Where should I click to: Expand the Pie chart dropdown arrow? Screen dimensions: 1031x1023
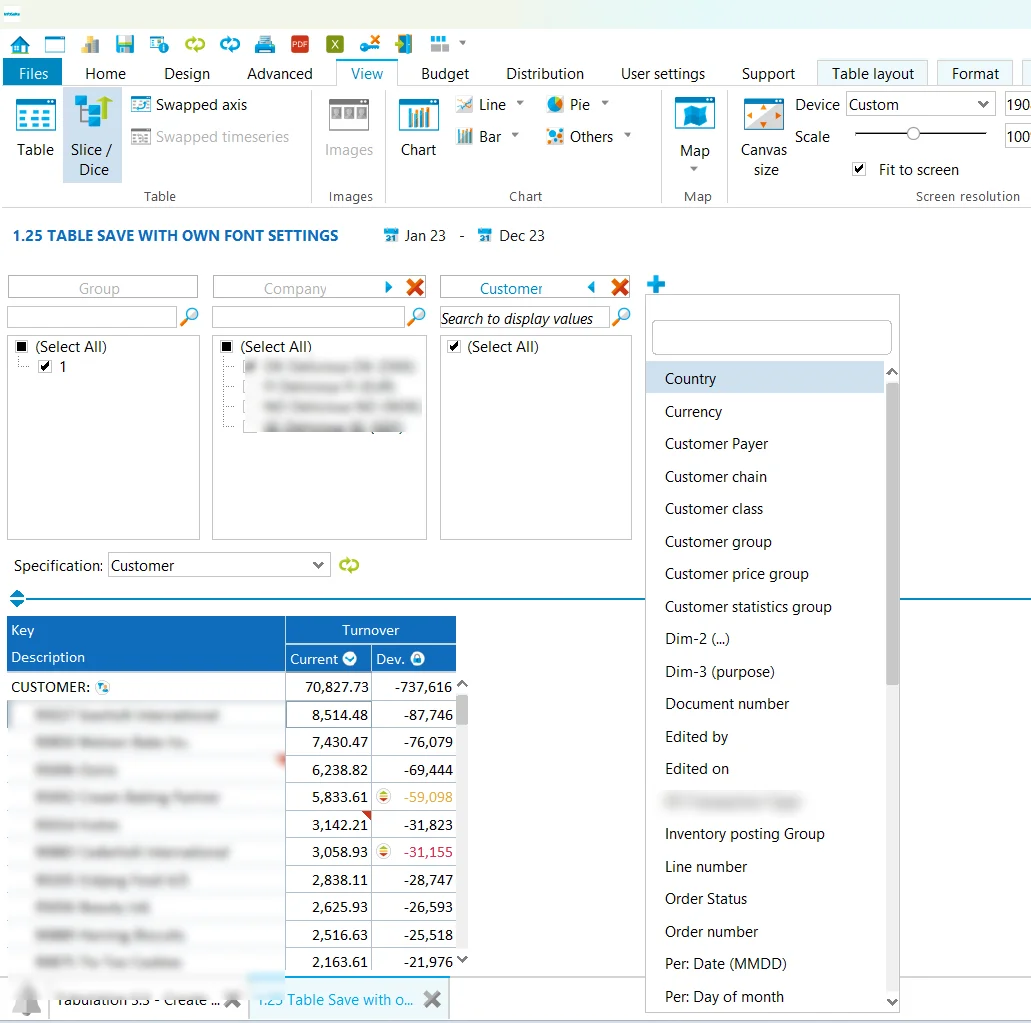click(605, 103)
